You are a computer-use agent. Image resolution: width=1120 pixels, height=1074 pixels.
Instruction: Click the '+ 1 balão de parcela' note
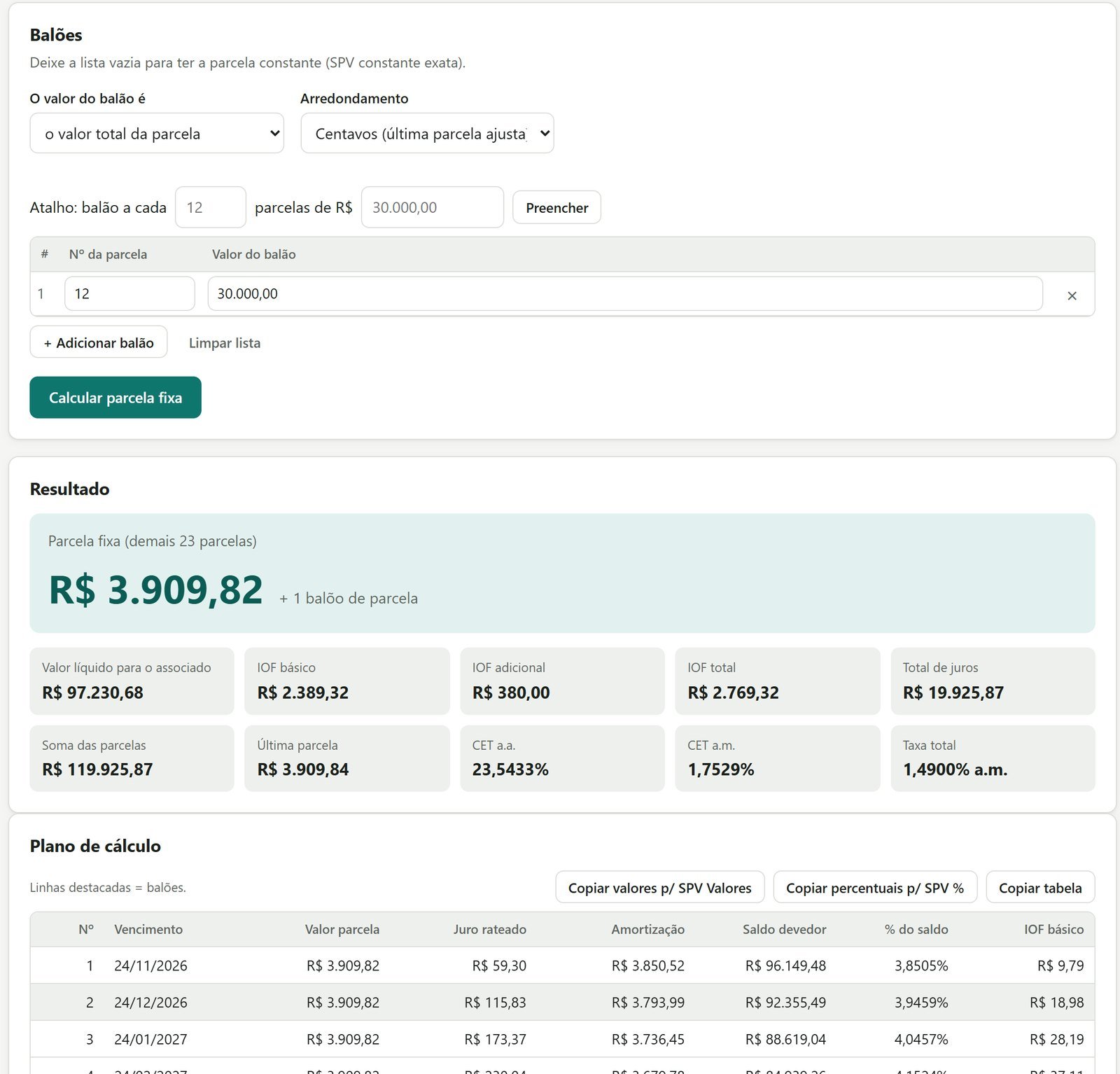(x=349, y=598)
